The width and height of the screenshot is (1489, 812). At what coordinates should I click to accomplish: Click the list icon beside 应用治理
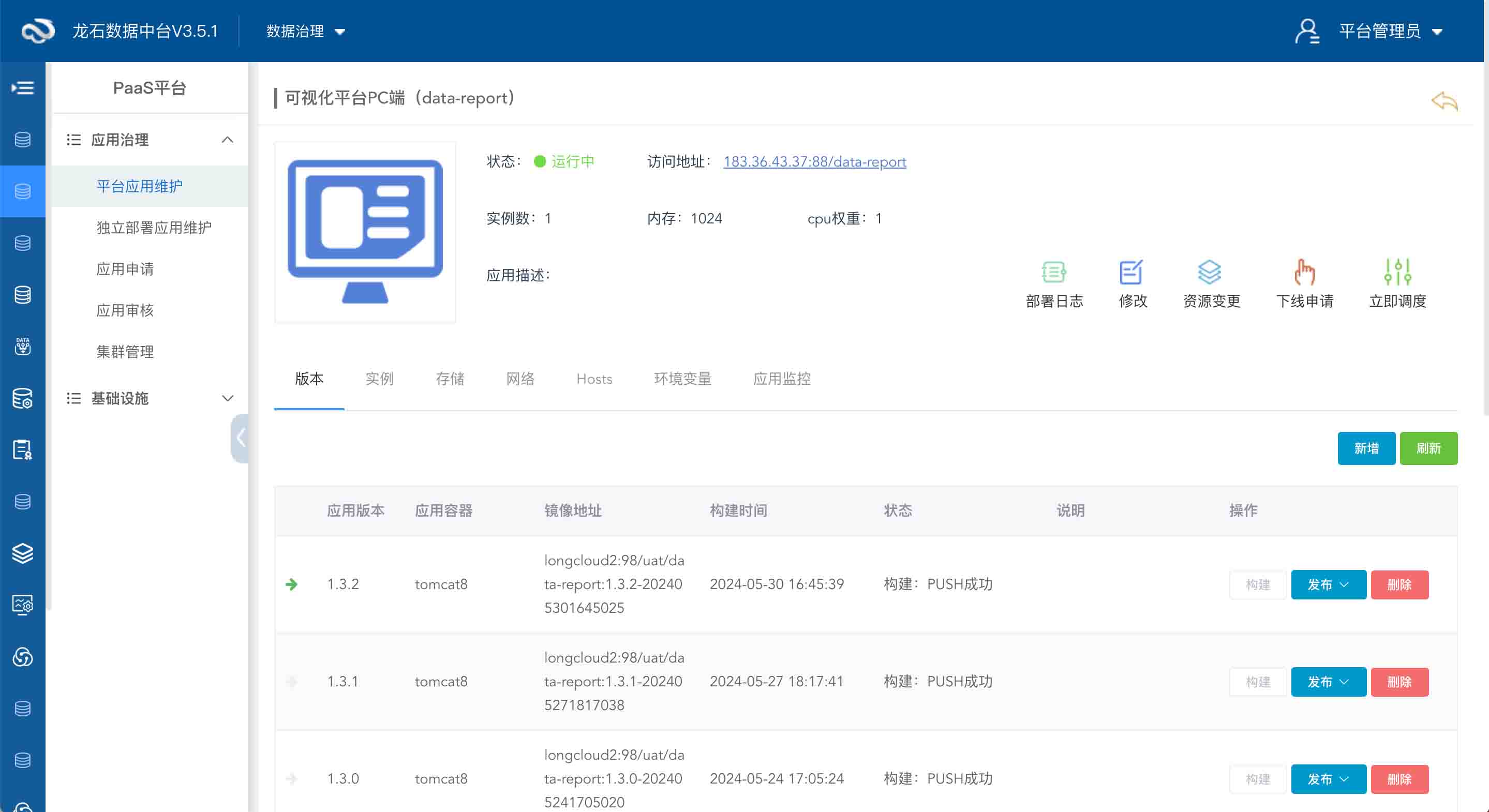(x=73, y=139)
